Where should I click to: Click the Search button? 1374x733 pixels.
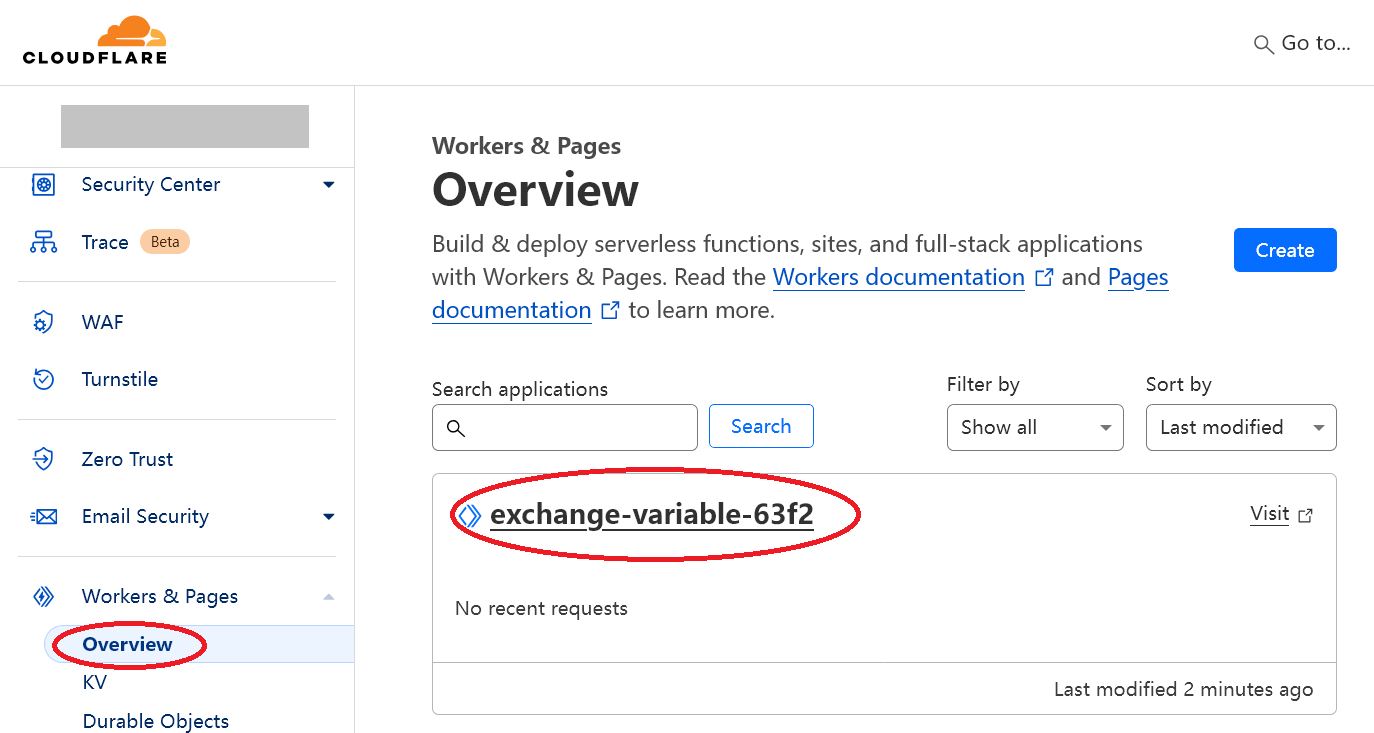tap(761, 426)
